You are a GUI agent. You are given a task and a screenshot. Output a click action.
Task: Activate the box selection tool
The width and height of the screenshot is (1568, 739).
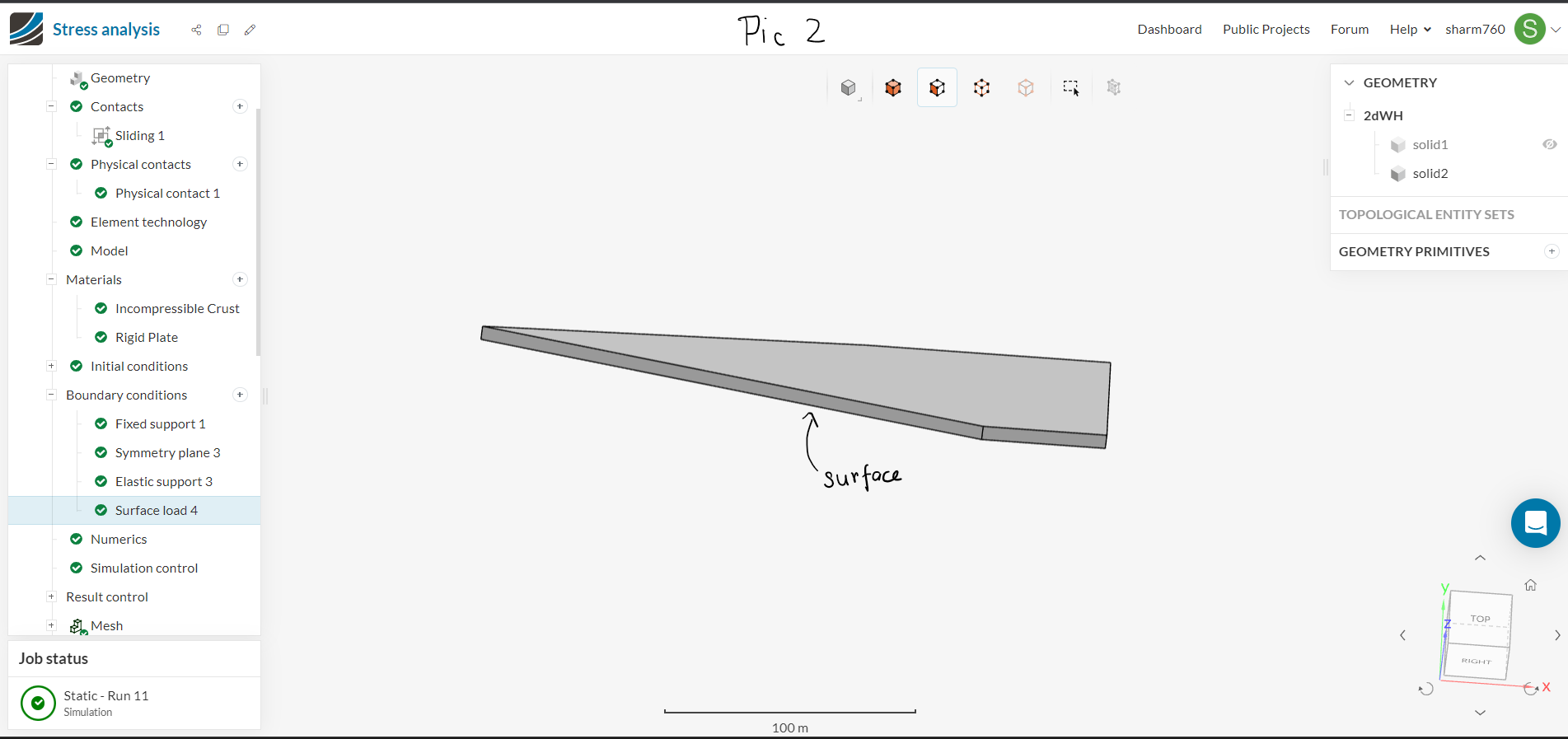[x=1071, y=87]
